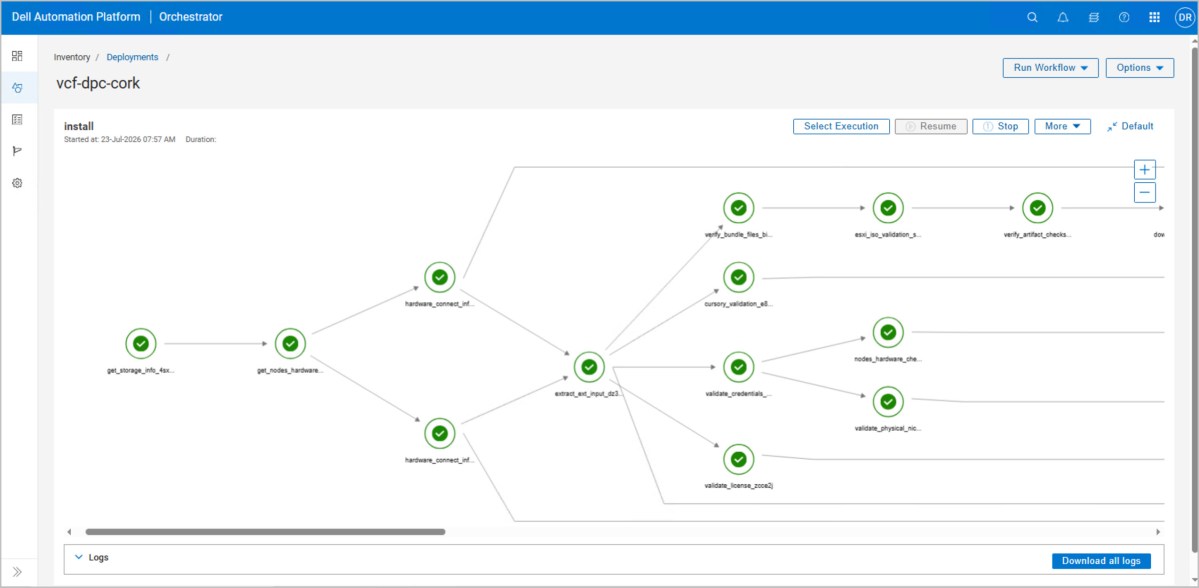
Task: Open the DR user avatar menu
Action: coord(1184,18)
